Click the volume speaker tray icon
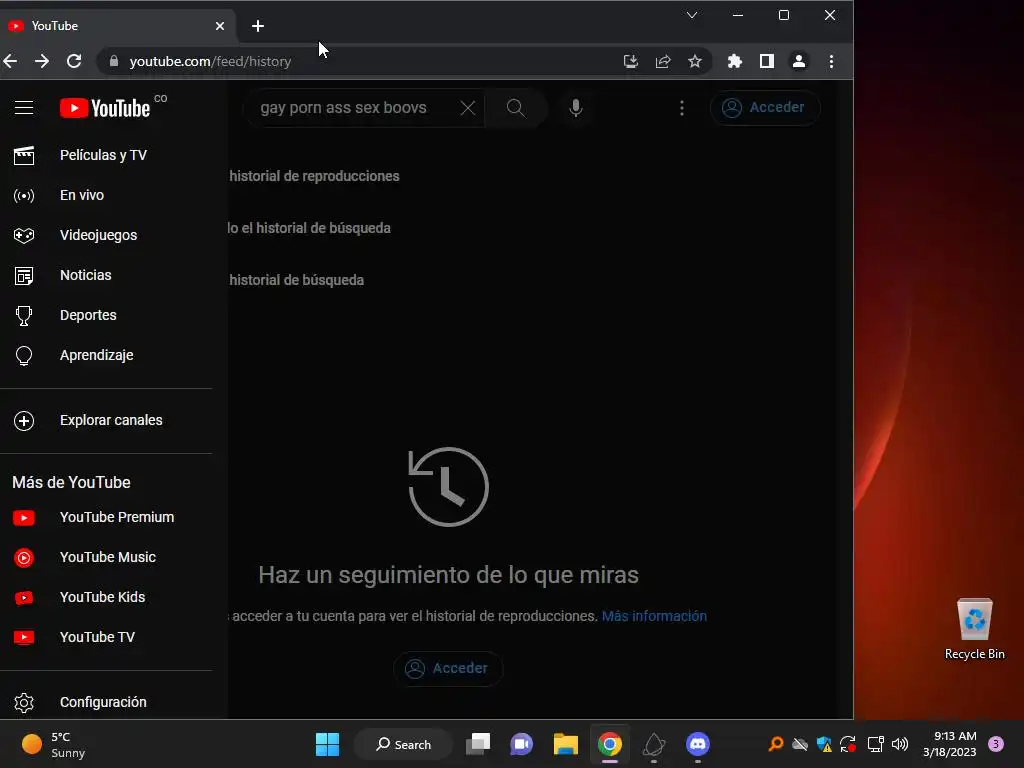Screen dimensions: 1024x768 pos(900,744)
